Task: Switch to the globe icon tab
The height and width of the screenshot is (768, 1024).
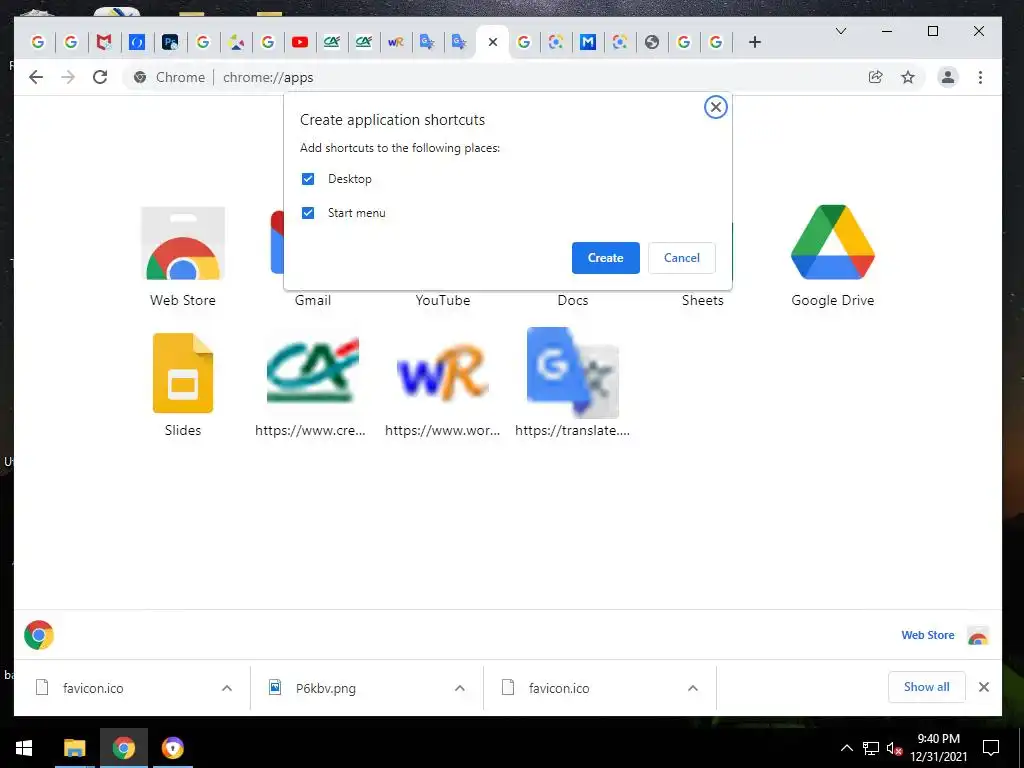Action: pos(652,42)
